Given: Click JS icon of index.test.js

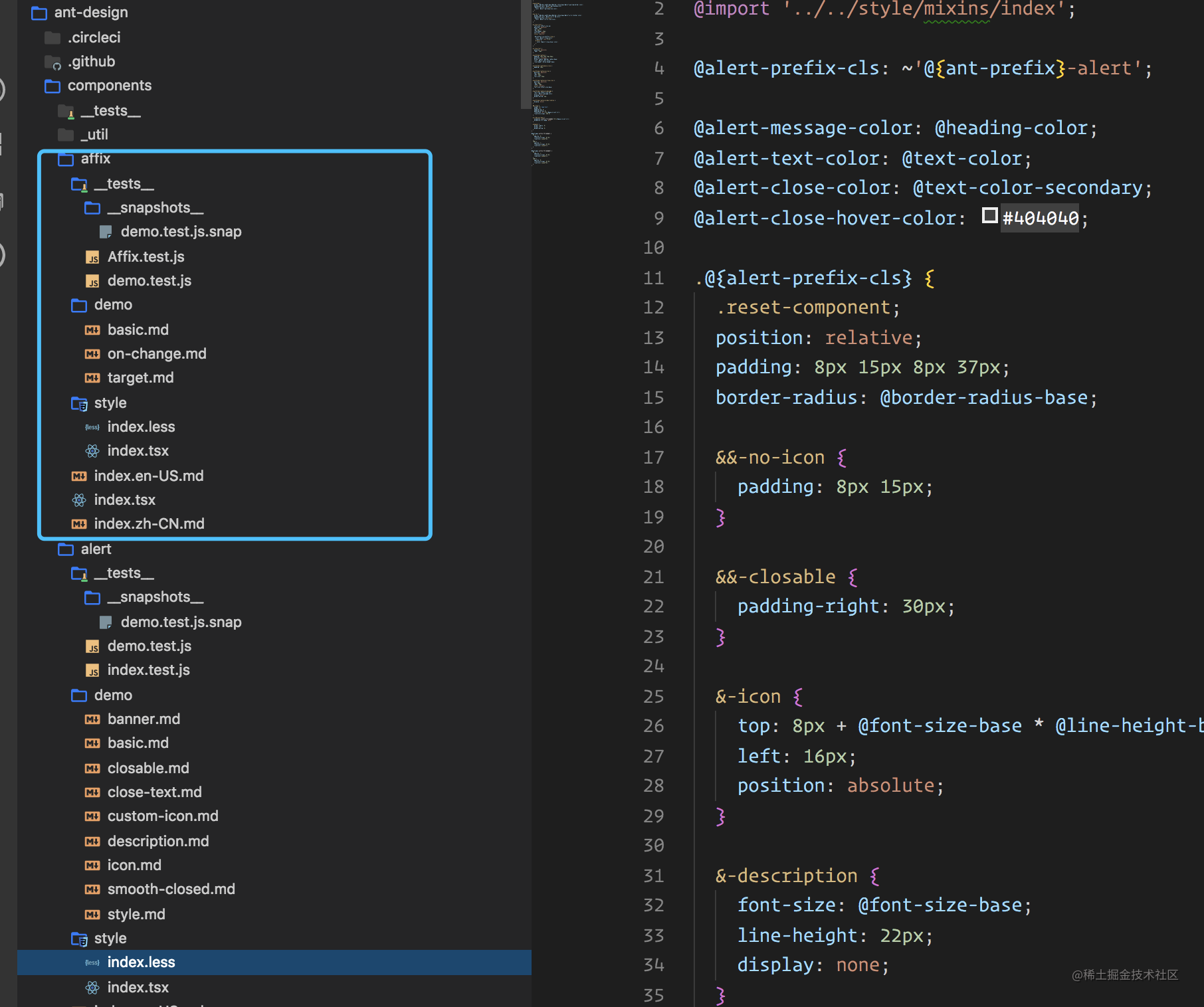Looking at the screenshot, I should pos(92,670).
